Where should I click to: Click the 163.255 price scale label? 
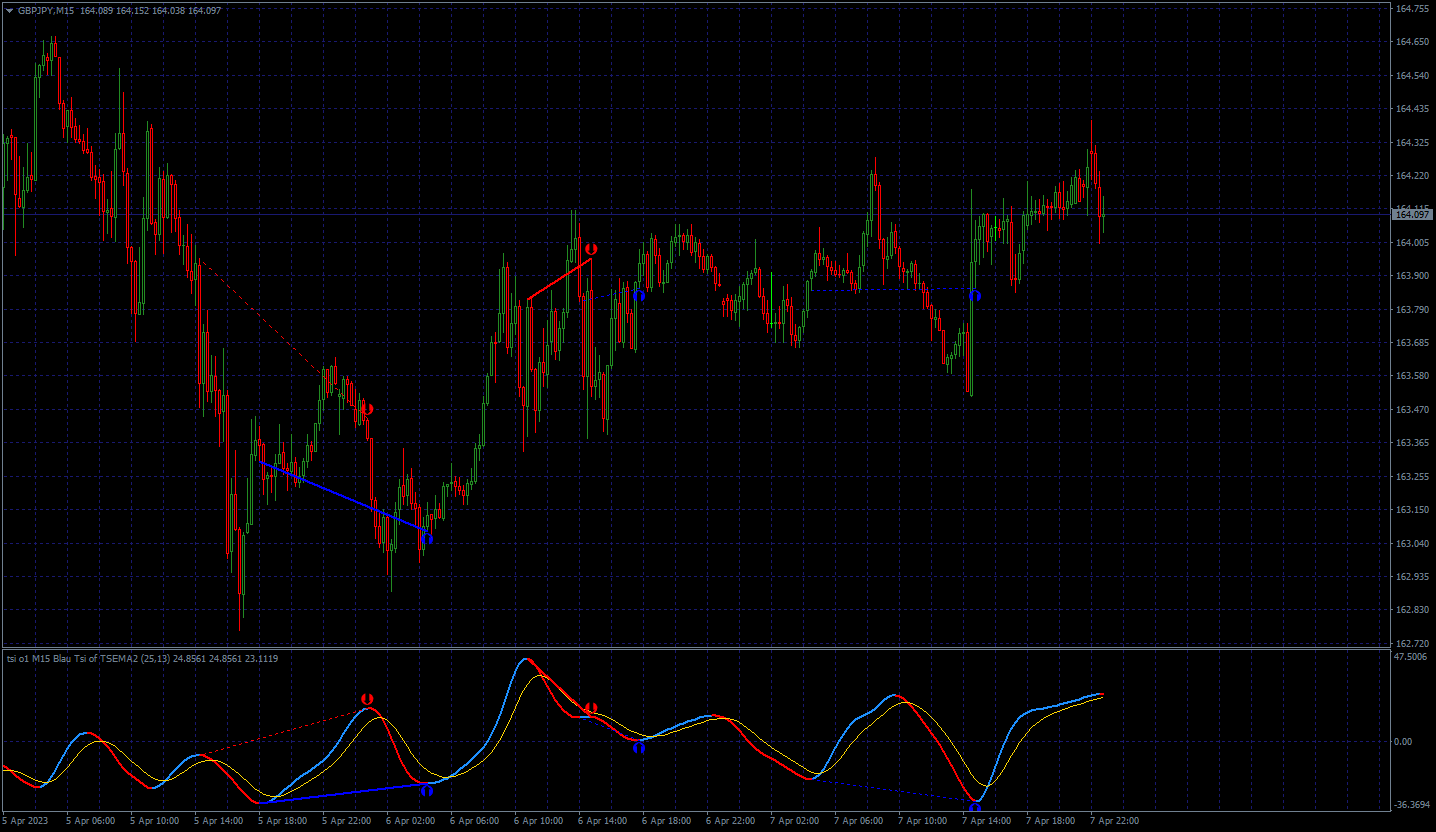click(1411, 476)
